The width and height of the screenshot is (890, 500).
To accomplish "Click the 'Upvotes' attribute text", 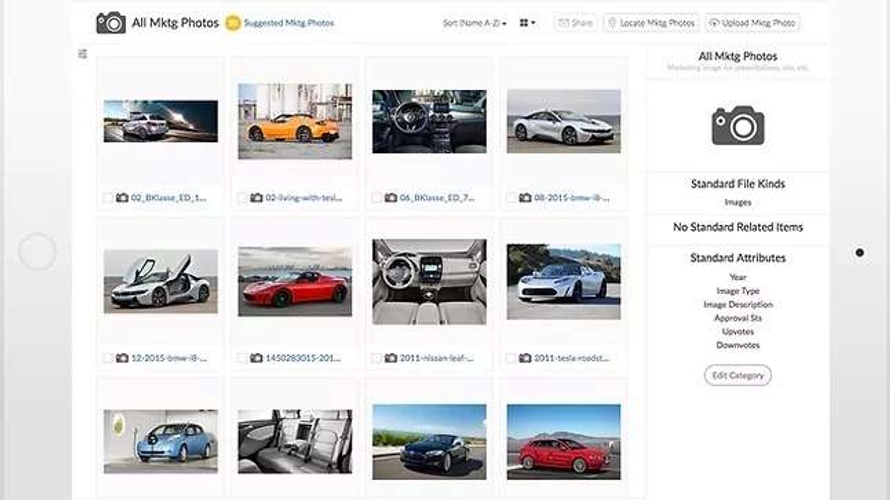I will coord(738,331).
